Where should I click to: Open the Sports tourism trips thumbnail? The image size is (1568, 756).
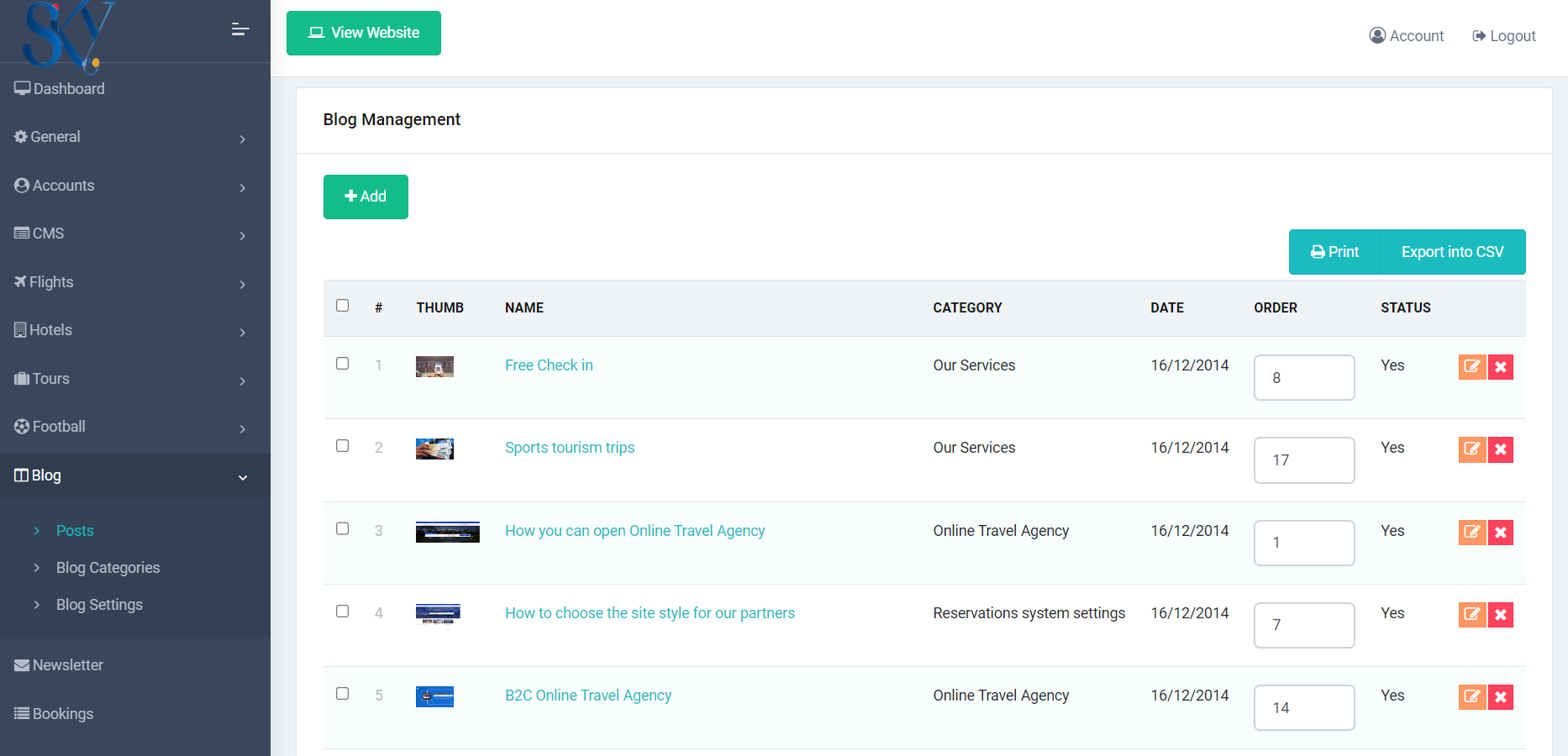point(434,449)
